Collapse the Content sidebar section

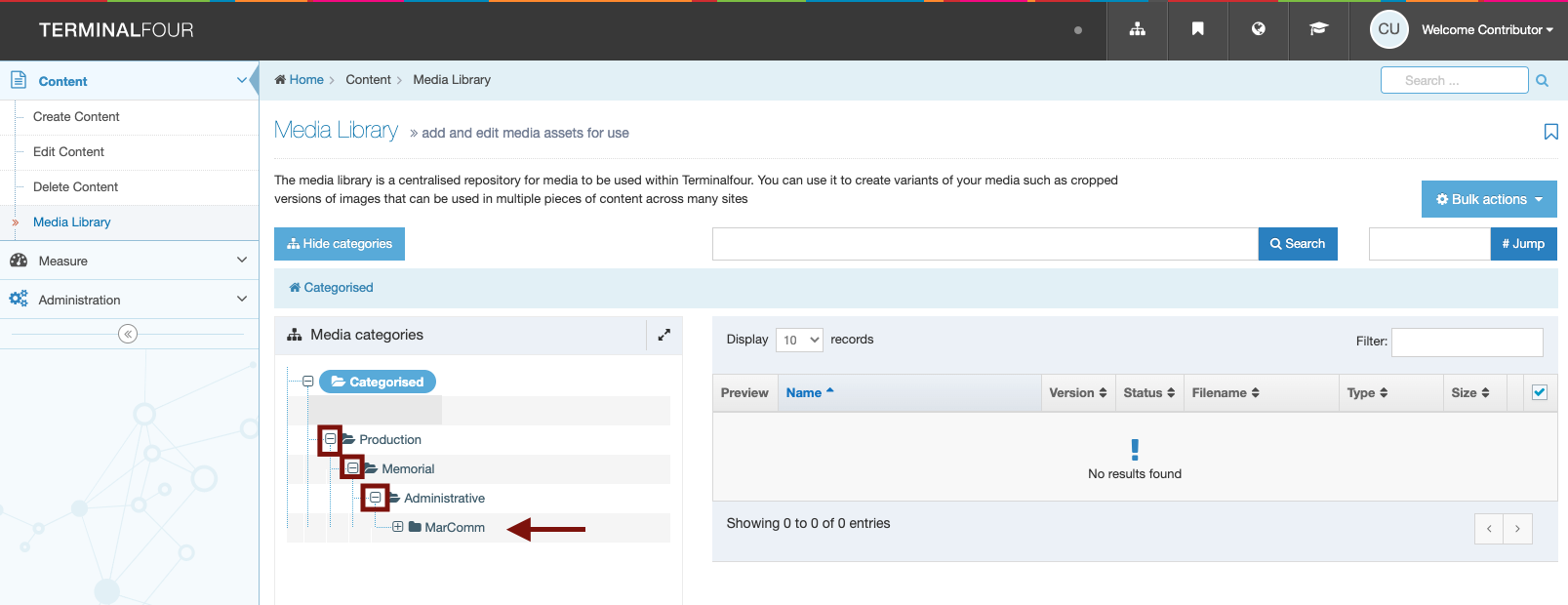[242, 80]
